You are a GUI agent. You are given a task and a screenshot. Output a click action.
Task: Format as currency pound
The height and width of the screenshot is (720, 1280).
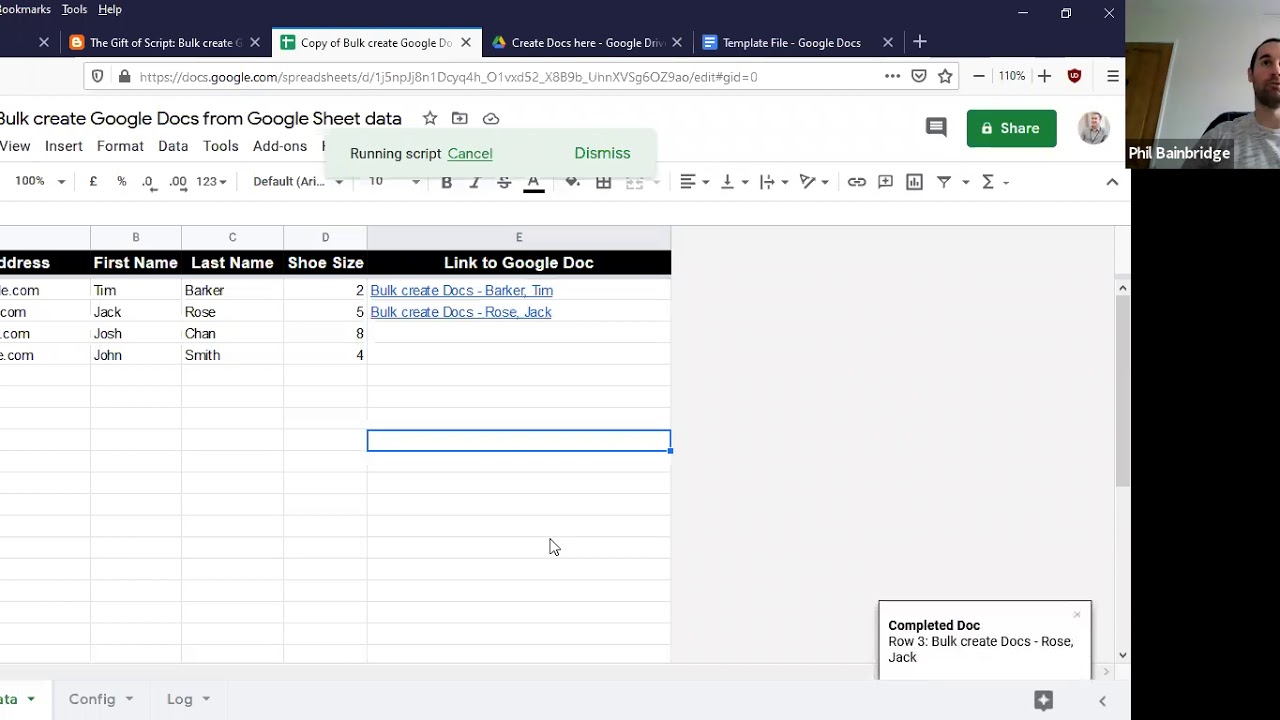click(x=93, y=182)
